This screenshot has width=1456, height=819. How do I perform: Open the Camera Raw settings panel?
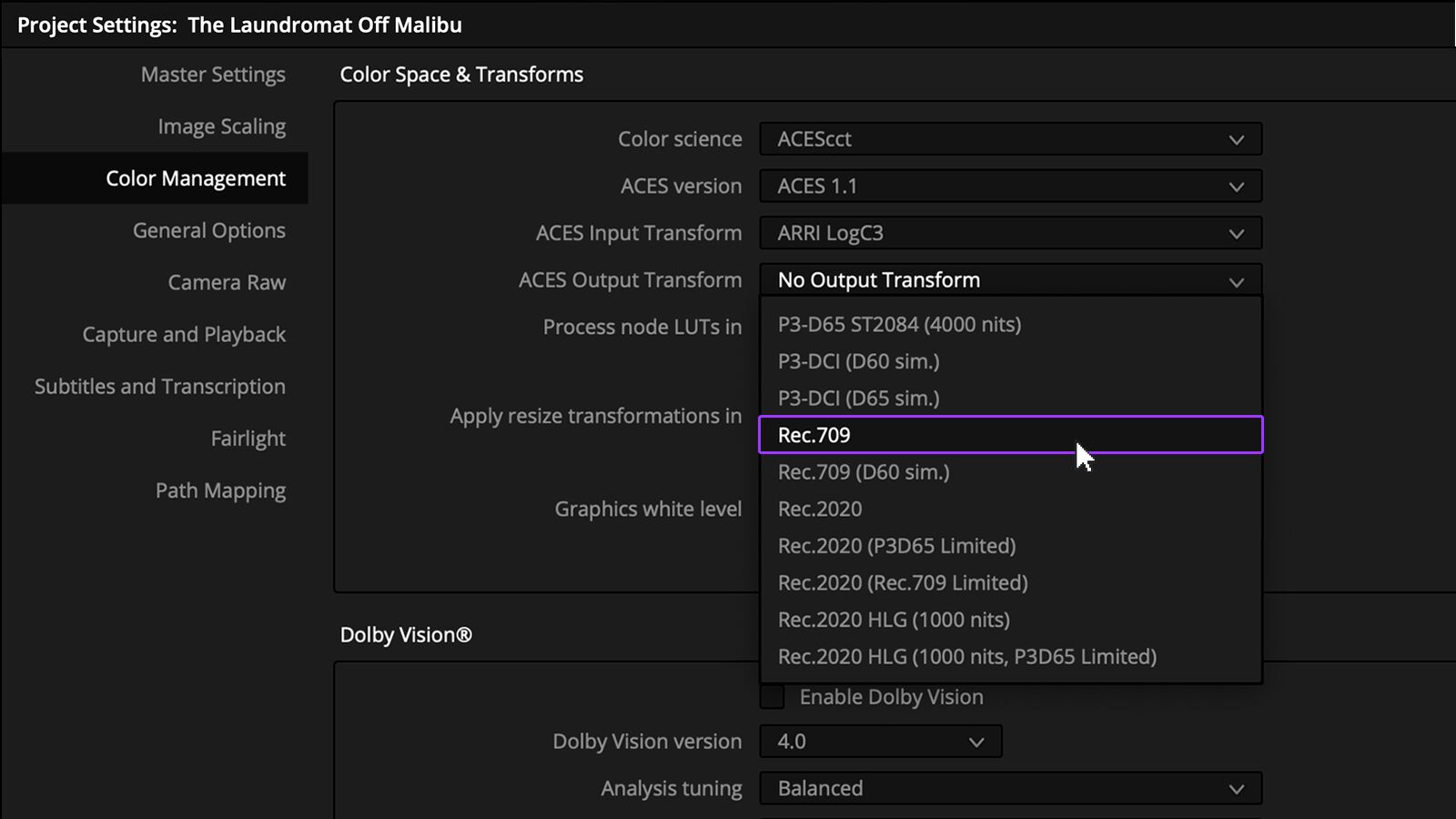click(x=227, y=282)
